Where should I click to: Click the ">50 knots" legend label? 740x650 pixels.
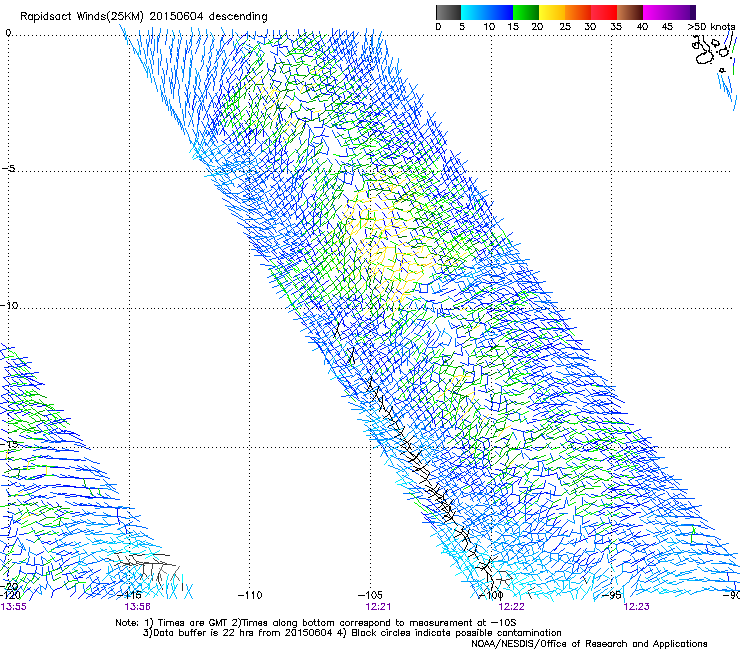711,27
